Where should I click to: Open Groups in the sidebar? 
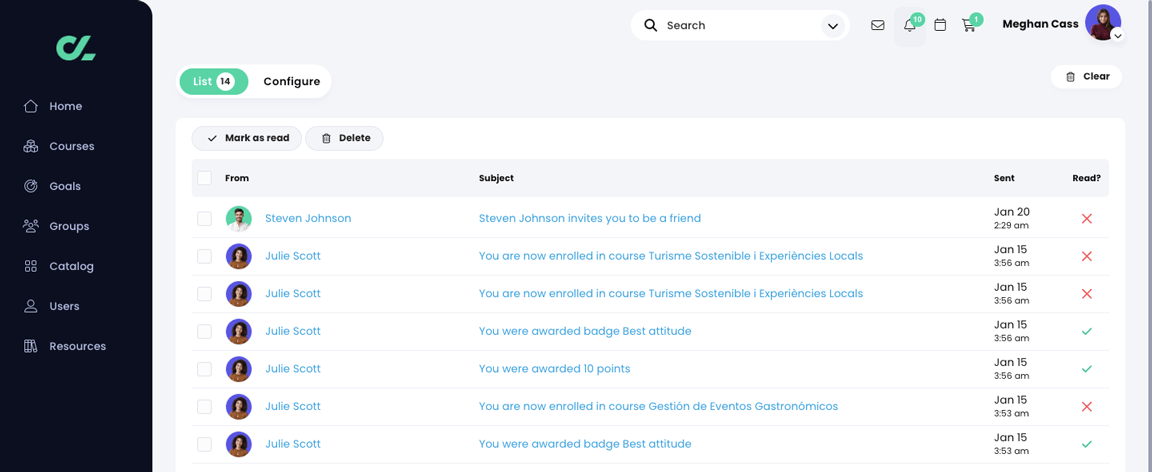(56, 226)
